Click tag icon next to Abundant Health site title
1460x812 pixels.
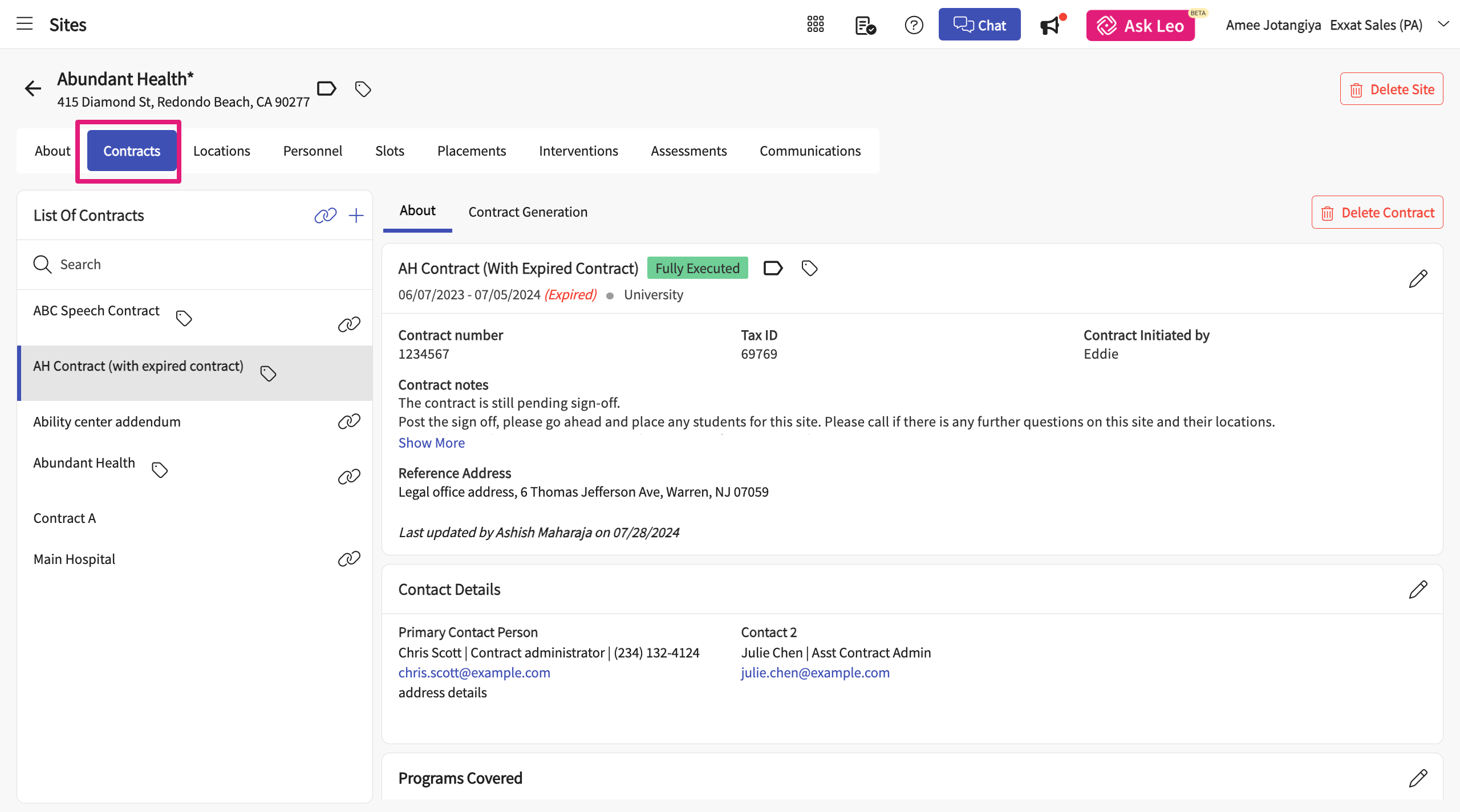(363, 89)
